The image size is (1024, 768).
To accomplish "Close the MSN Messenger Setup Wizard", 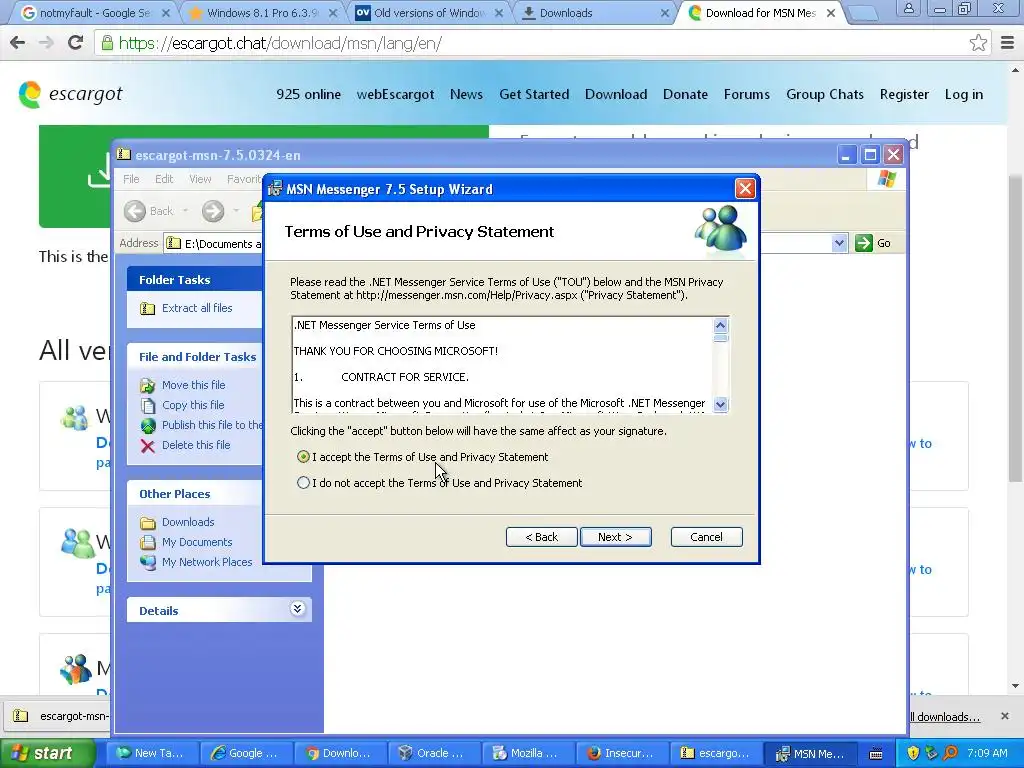I will tap(744, 189).
